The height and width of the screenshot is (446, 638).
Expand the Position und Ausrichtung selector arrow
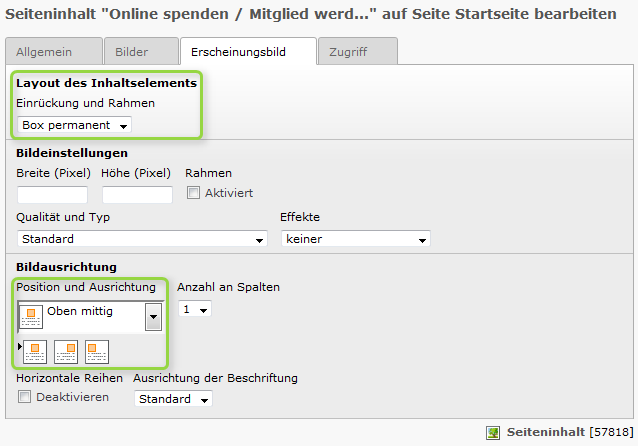(x=153, y=317)
